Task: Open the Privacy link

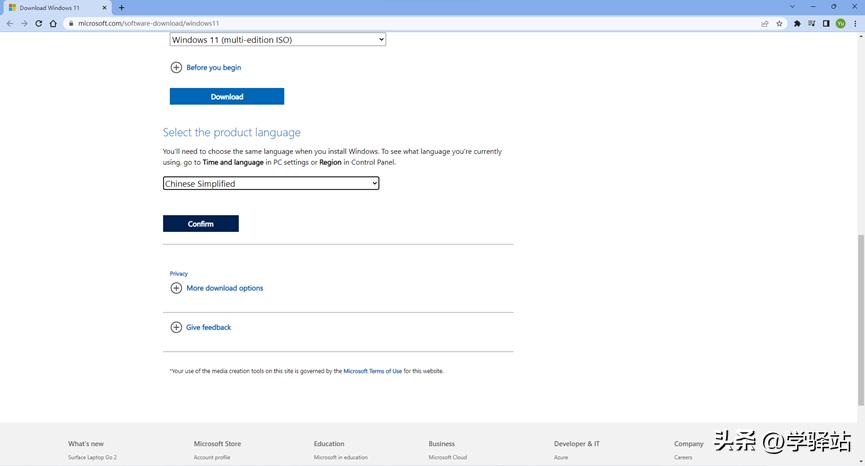Action: pos(179,274)
